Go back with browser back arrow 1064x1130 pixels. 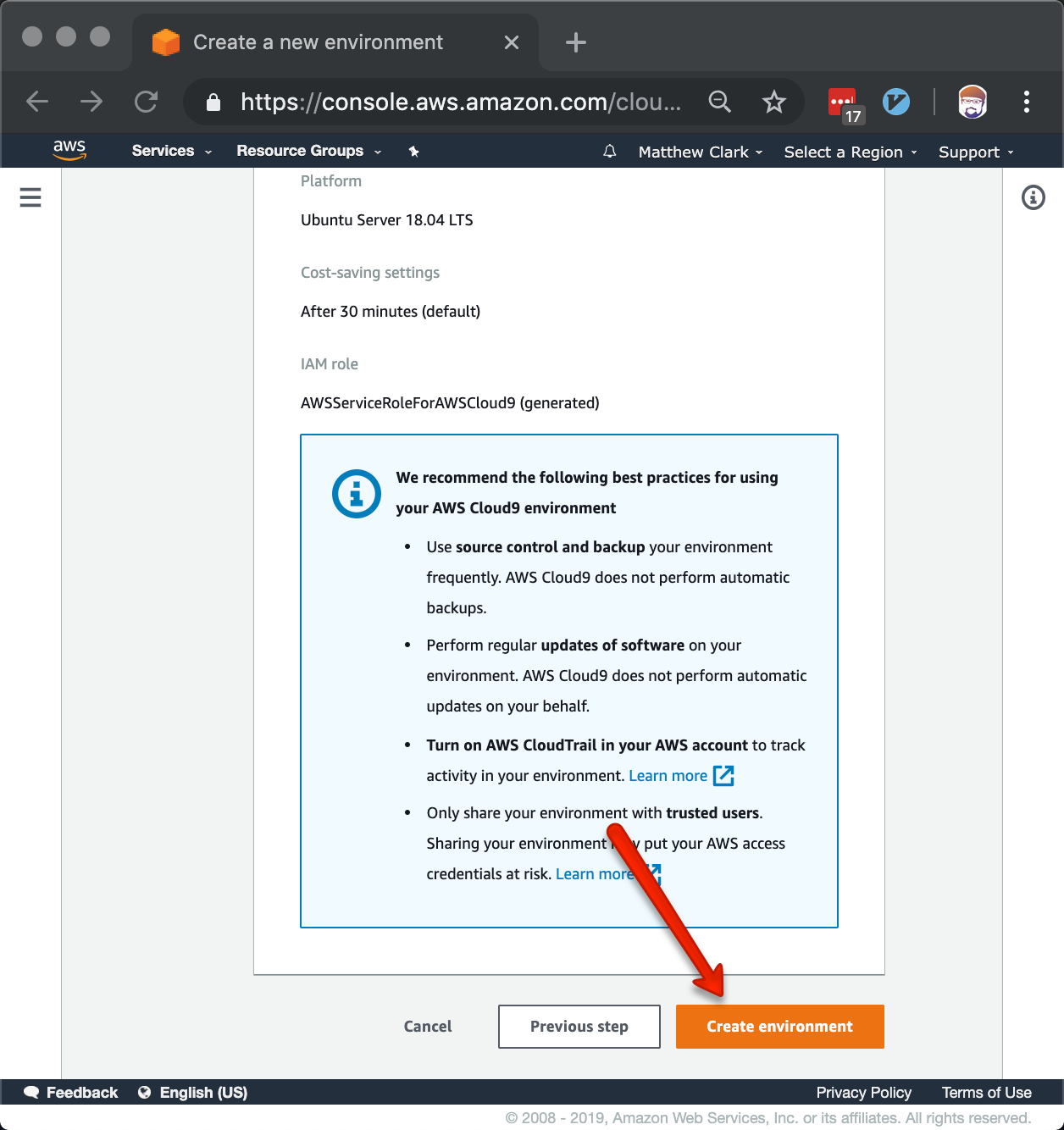tap(37, 102)
